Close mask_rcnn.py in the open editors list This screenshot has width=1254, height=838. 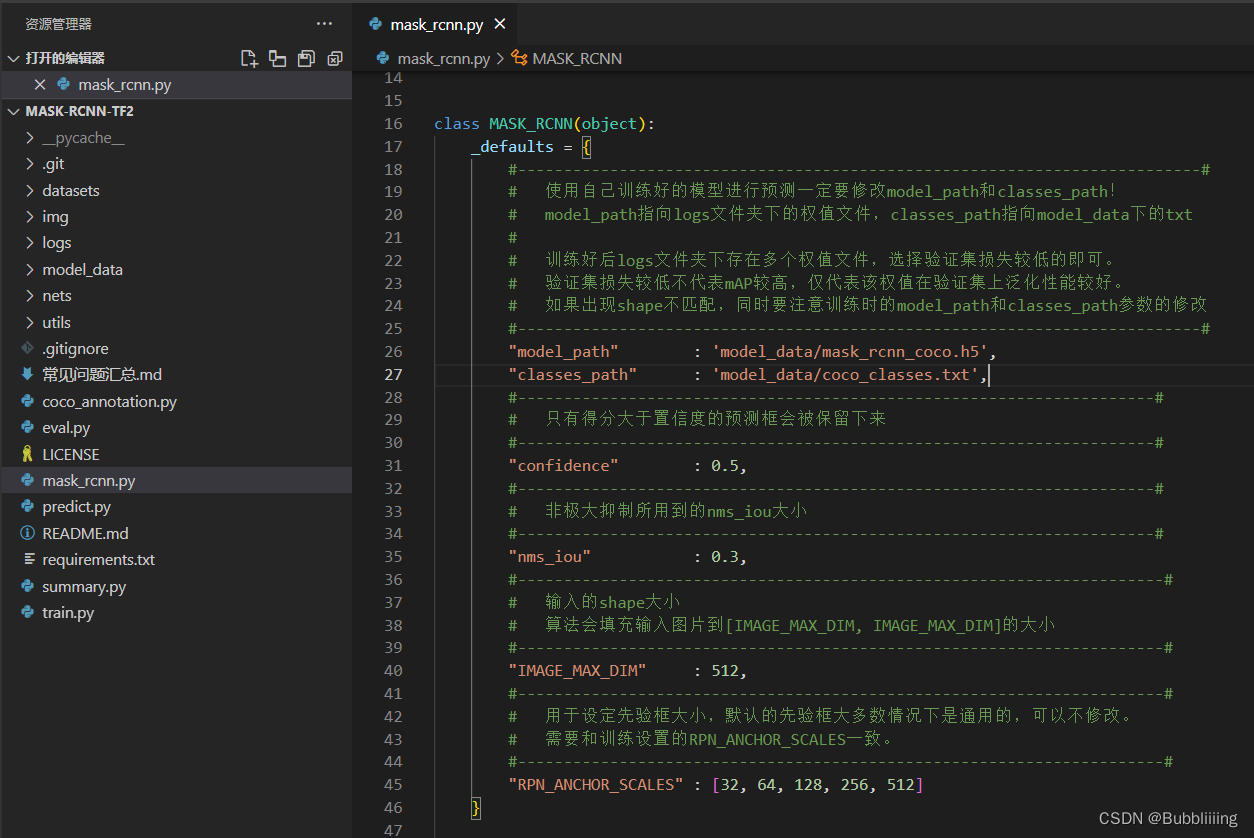click(x=40, y=85)
